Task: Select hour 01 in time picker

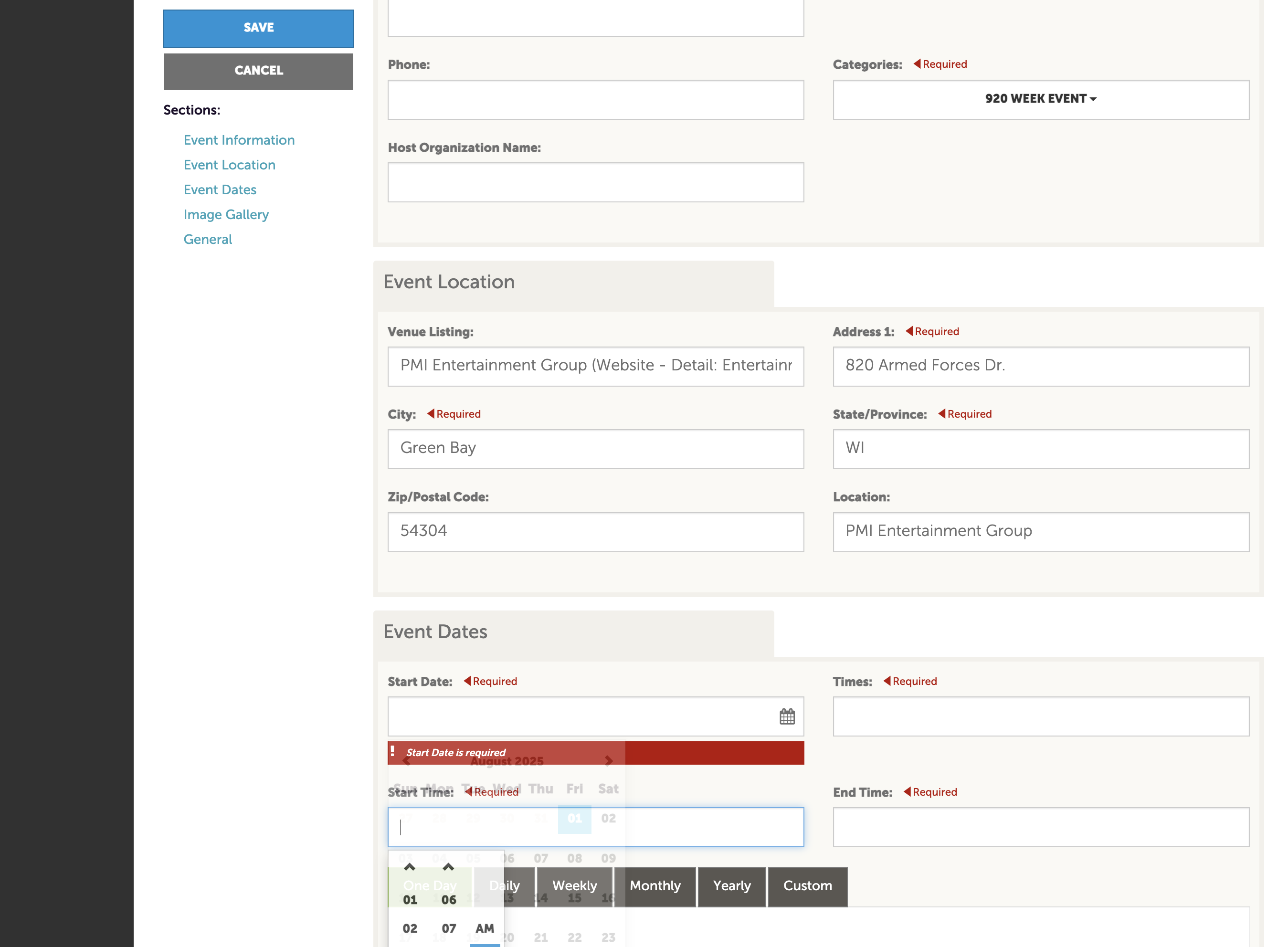Action: pos(409,899)
